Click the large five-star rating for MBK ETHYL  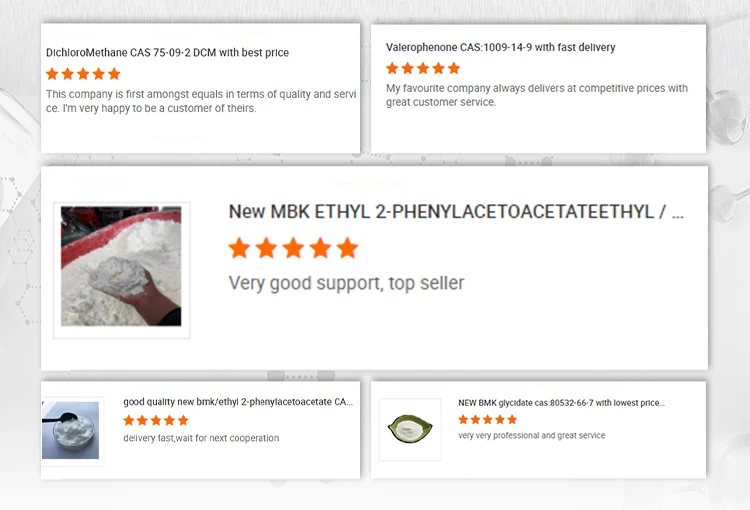click(293, 248)
